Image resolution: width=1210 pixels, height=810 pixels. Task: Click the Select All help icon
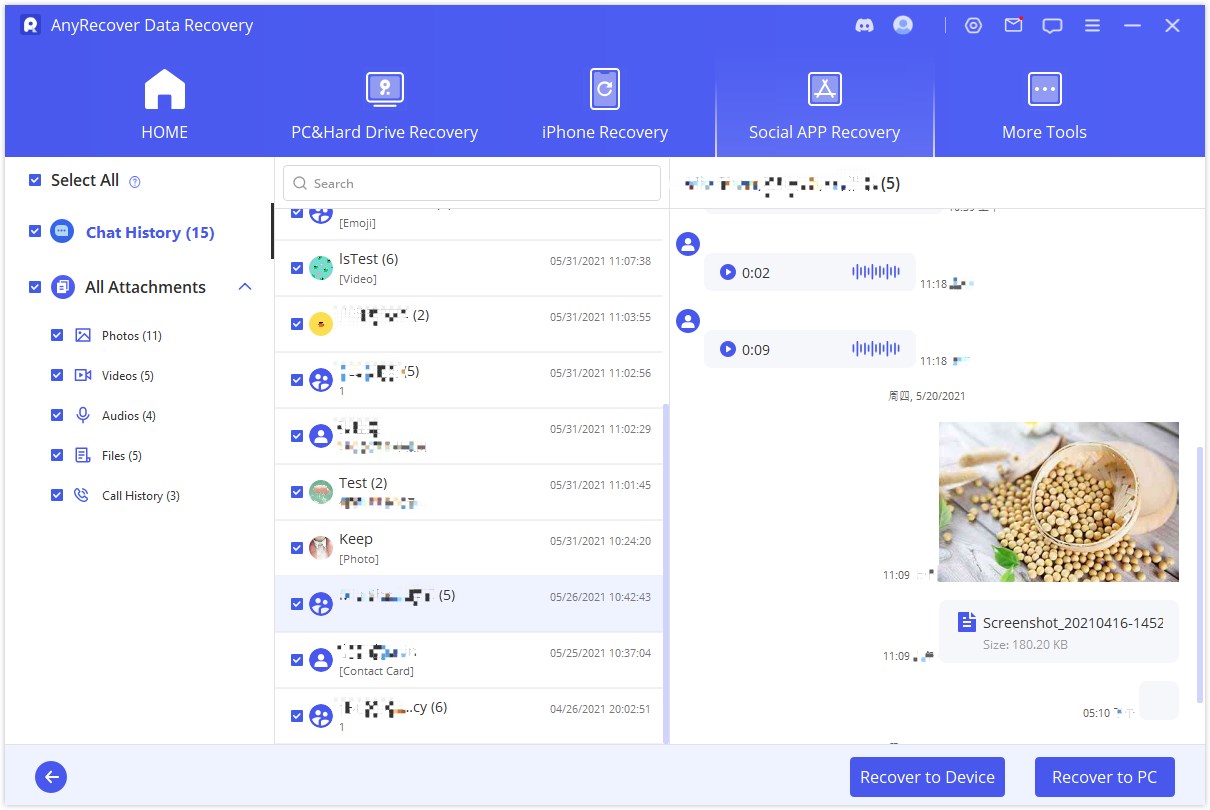(x=135, y=182)
